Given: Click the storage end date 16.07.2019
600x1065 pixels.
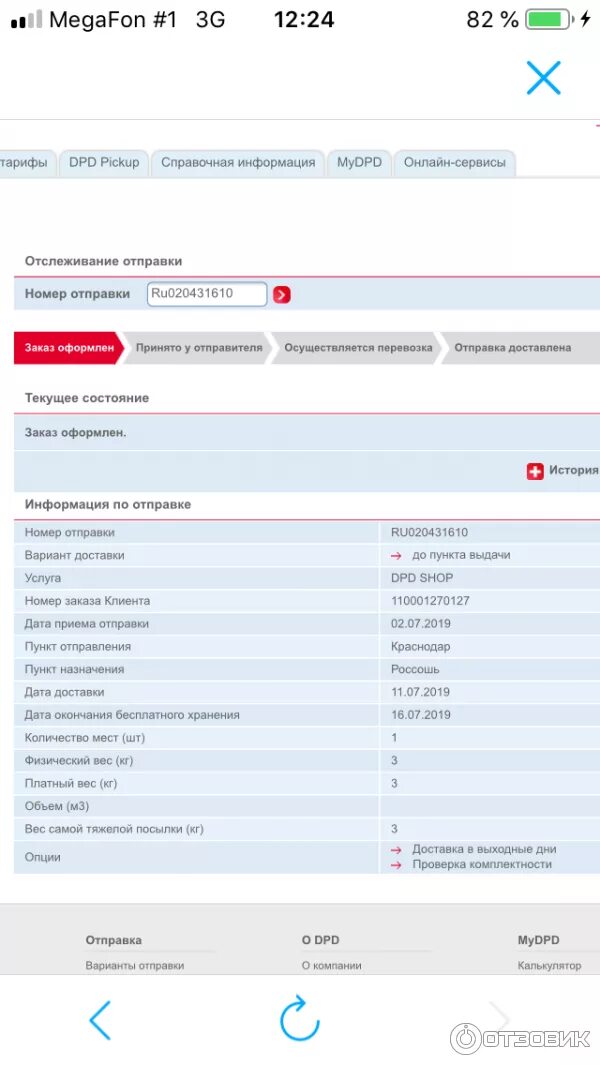Looking at the screenshot, I should pos(421,715).
